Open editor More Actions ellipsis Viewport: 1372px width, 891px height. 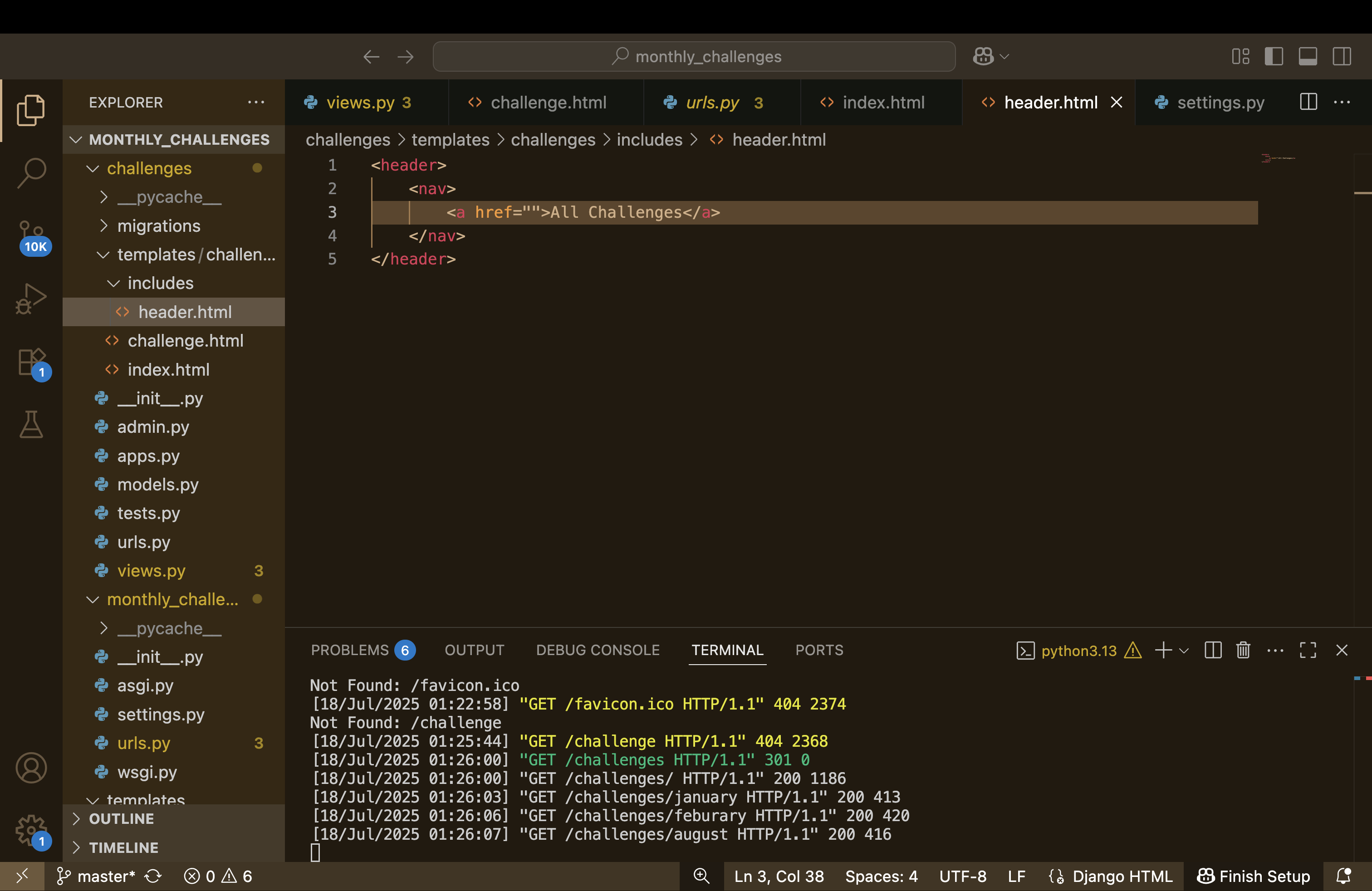[1342, 102]
